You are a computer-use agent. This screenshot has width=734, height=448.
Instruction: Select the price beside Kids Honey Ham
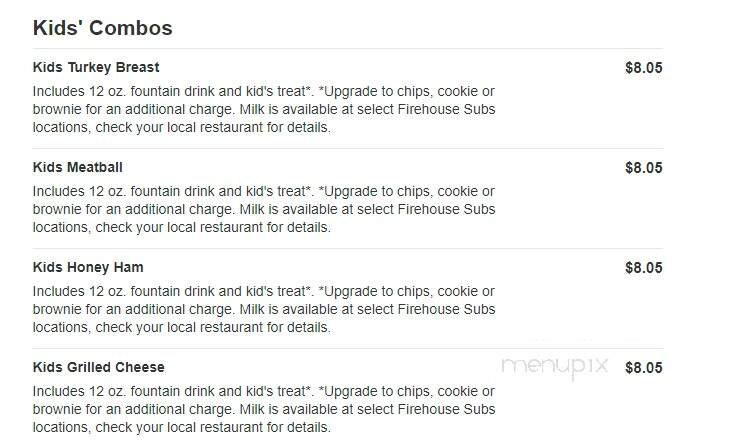coord(643,268)
